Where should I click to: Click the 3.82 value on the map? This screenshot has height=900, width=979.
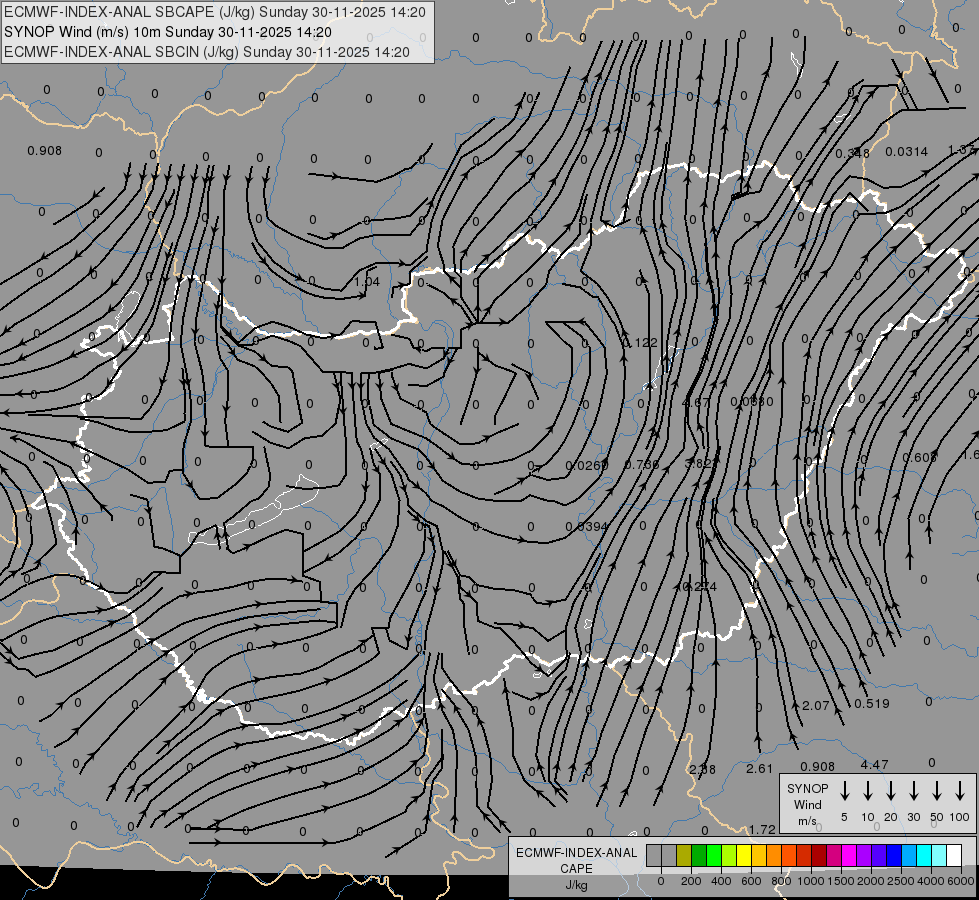[x=699, y=463]
